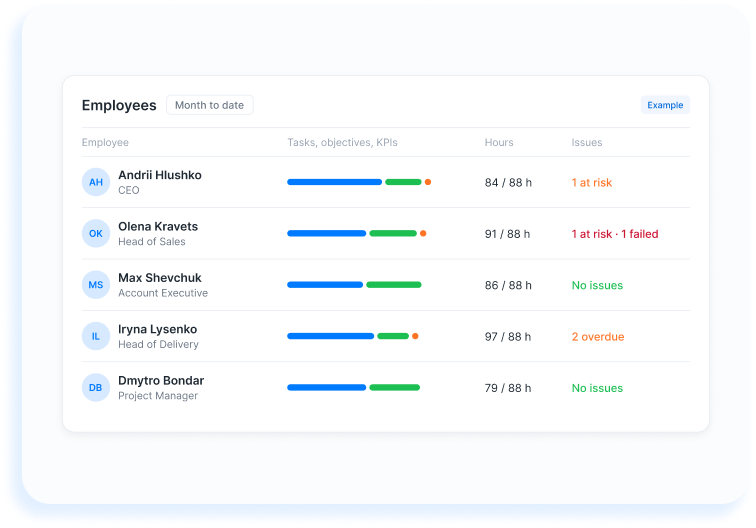This screenshot has width=756, height=528.
Task: Click the green progress bar for Olena Kravets
Action: (x=393, y=233)
